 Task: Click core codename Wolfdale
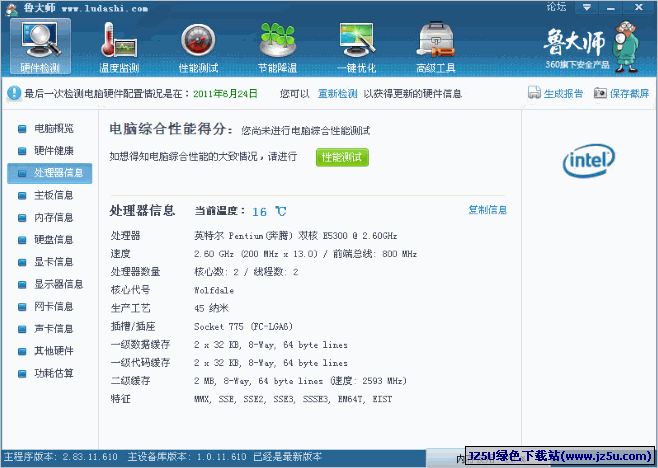point(214,290)
